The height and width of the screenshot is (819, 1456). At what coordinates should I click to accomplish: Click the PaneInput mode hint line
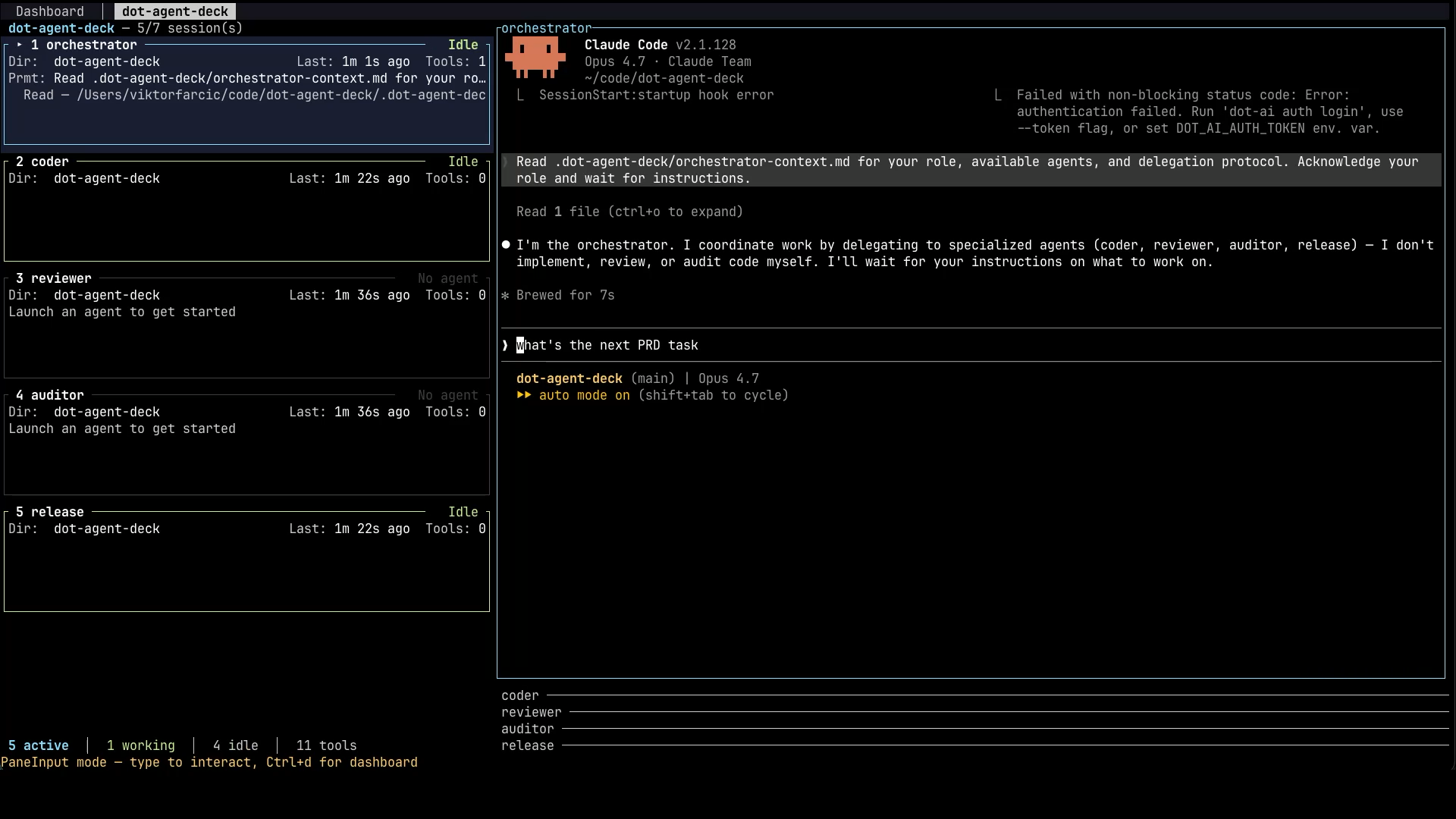click(209, 762)
